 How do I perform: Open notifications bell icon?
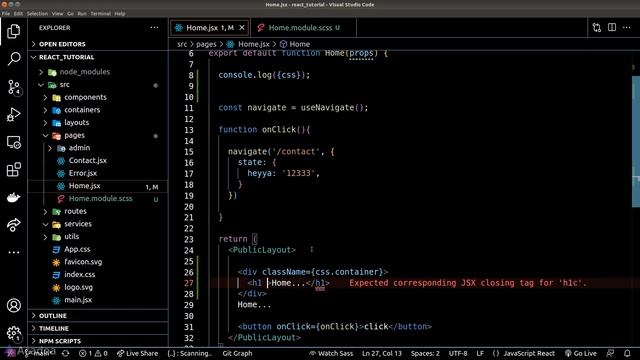click(627, 353)
